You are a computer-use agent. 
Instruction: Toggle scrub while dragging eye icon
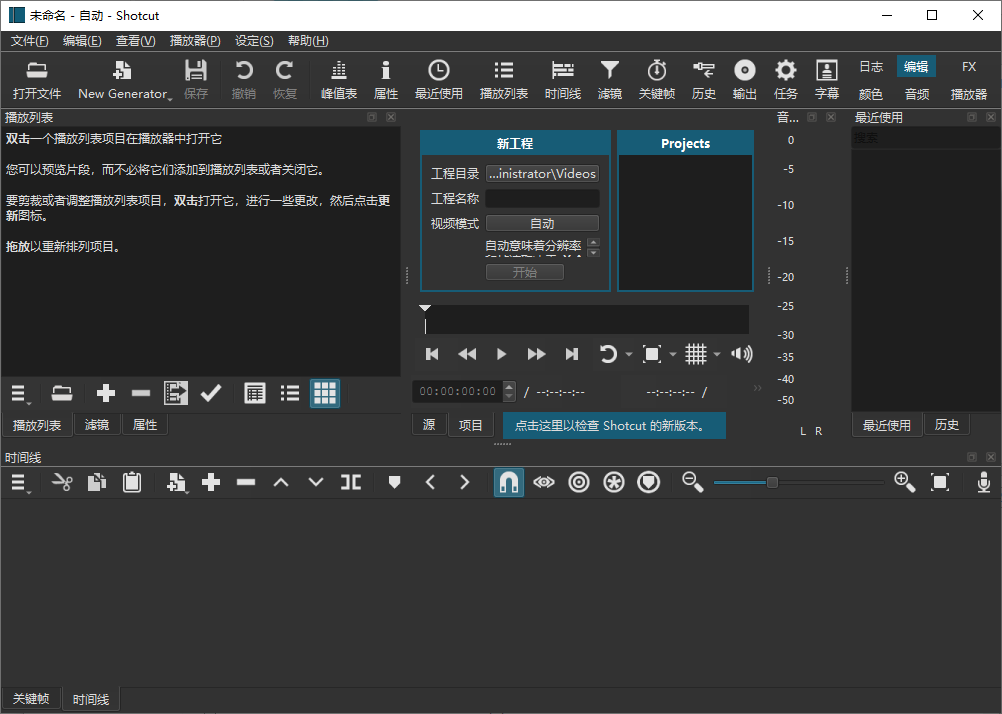[x=543, y=483]
